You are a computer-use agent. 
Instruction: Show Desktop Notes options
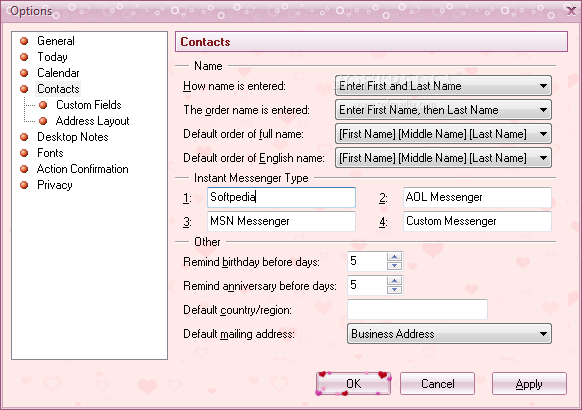pos(73,137)
